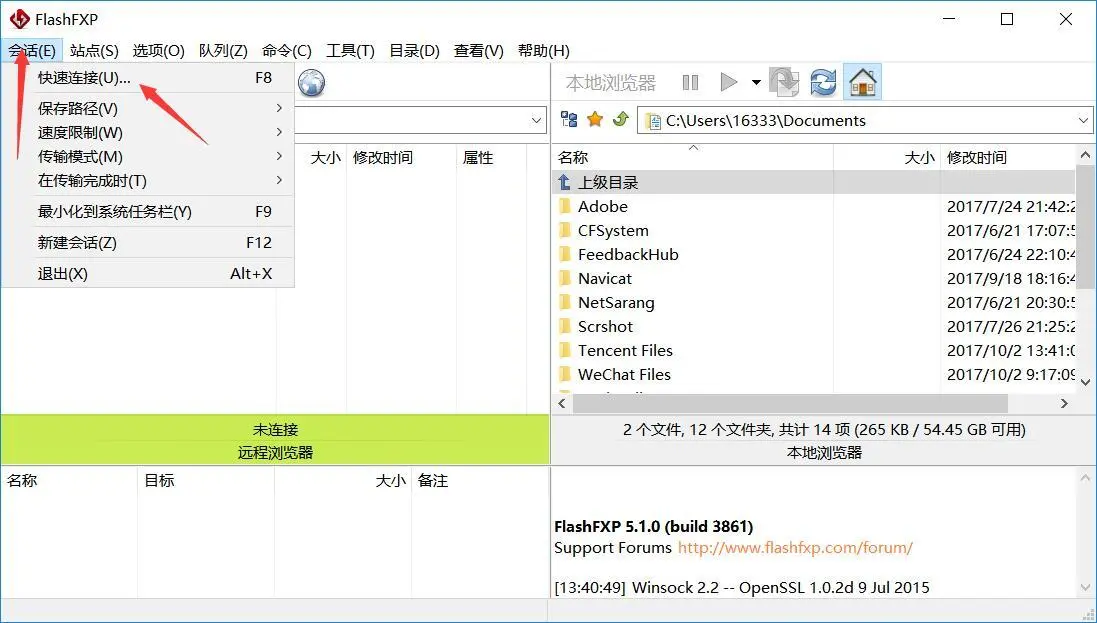Click horizontal scrollbar left arrow in local list
Screen dimensions: 1097x623
pos(561,403)
